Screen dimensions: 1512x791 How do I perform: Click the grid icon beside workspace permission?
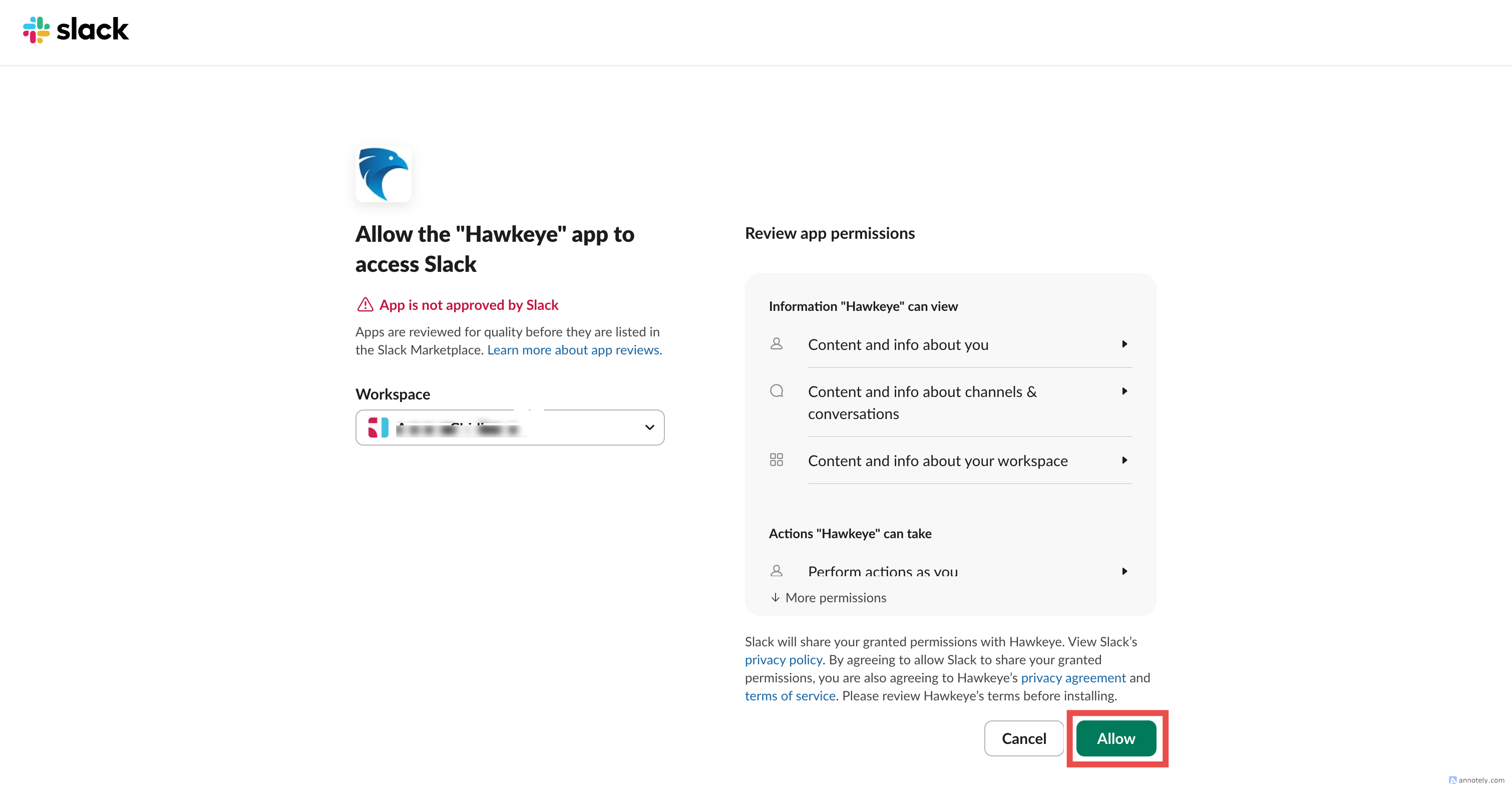tap(776, 460)
